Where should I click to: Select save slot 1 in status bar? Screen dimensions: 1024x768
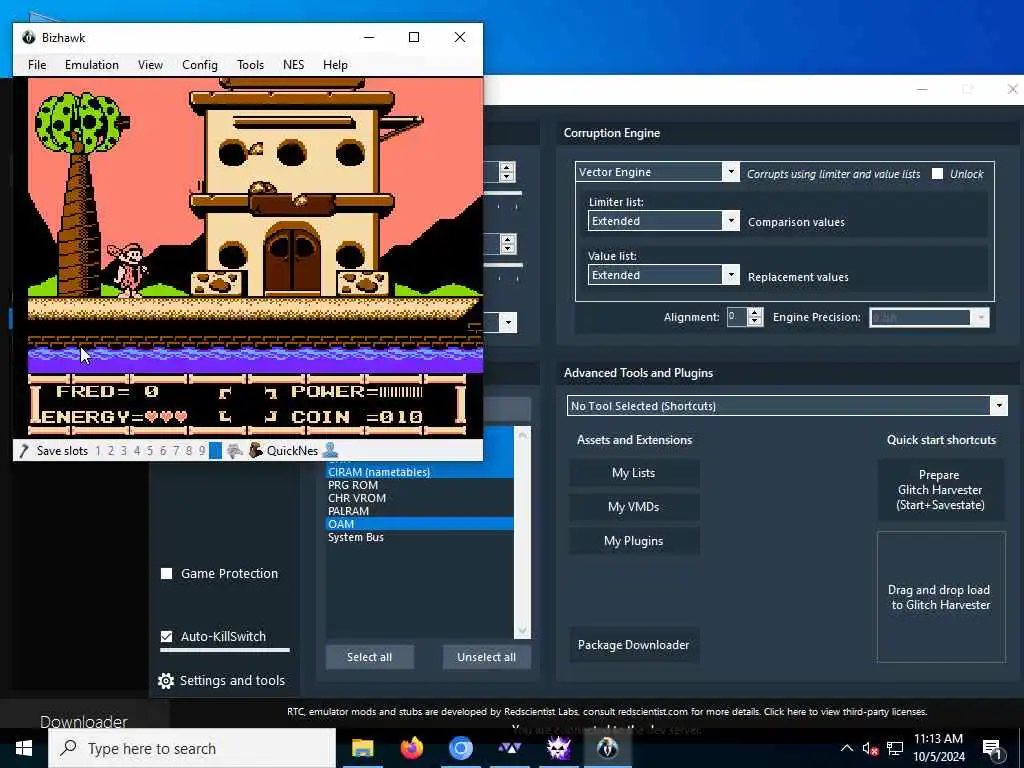(x=98, y=451)
